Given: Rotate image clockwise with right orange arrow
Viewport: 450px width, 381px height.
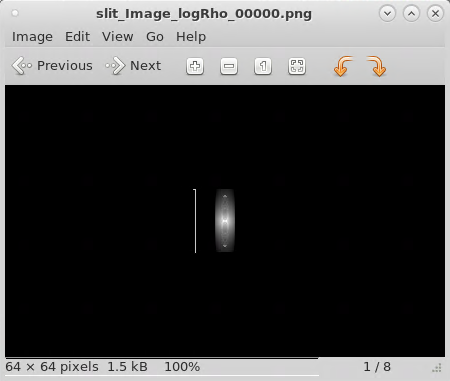Looking at the screenshot, I should click(377, 66).
